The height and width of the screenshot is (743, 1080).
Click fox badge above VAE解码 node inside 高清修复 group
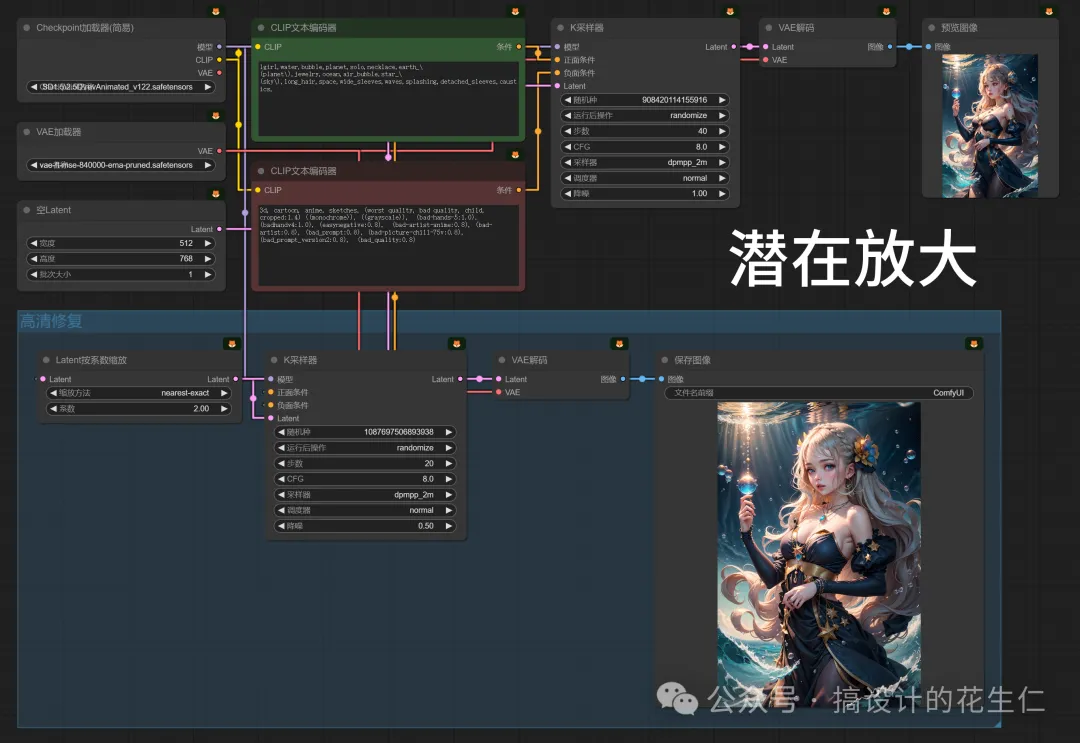click(619, 344)
